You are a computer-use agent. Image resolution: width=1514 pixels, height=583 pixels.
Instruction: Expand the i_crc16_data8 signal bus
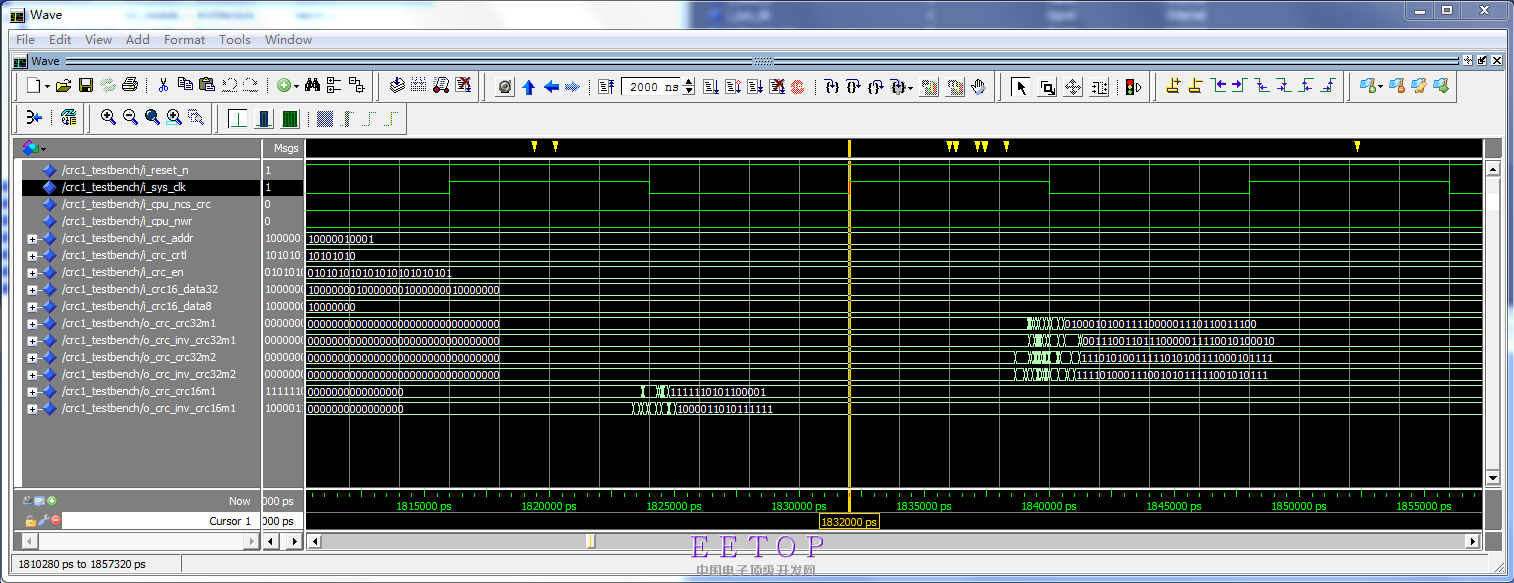32,307
